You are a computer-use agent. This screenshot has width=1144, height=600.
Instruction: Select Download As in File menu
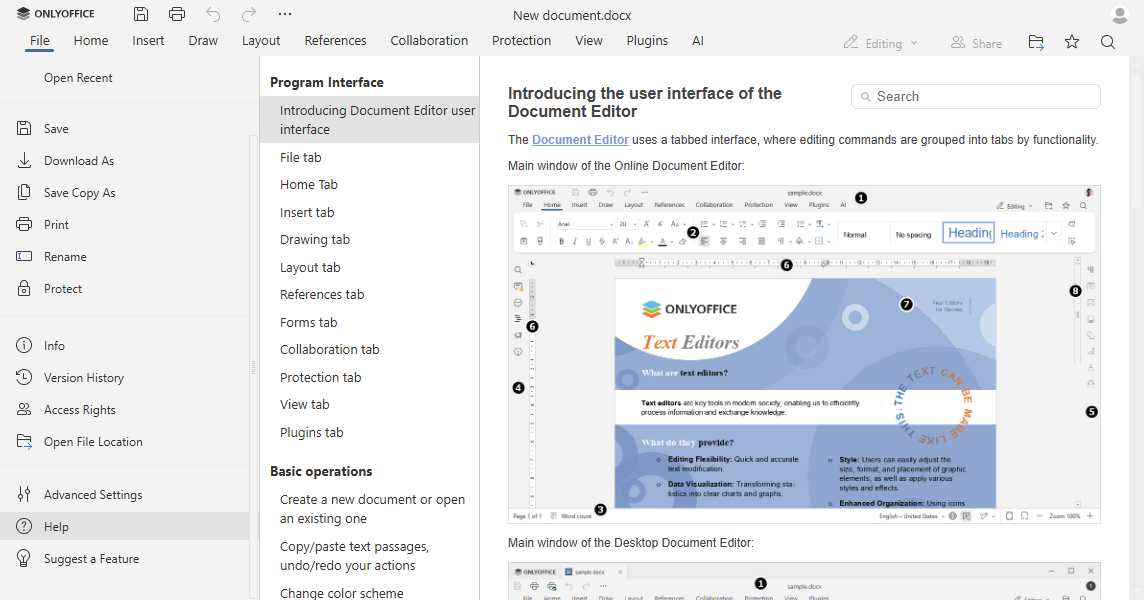pyautogui.click(x=79, y=161)
